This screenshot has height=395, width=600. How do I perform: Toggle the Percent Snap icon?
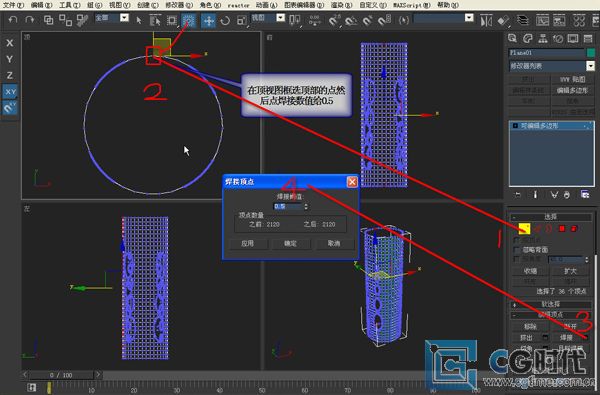367,20
